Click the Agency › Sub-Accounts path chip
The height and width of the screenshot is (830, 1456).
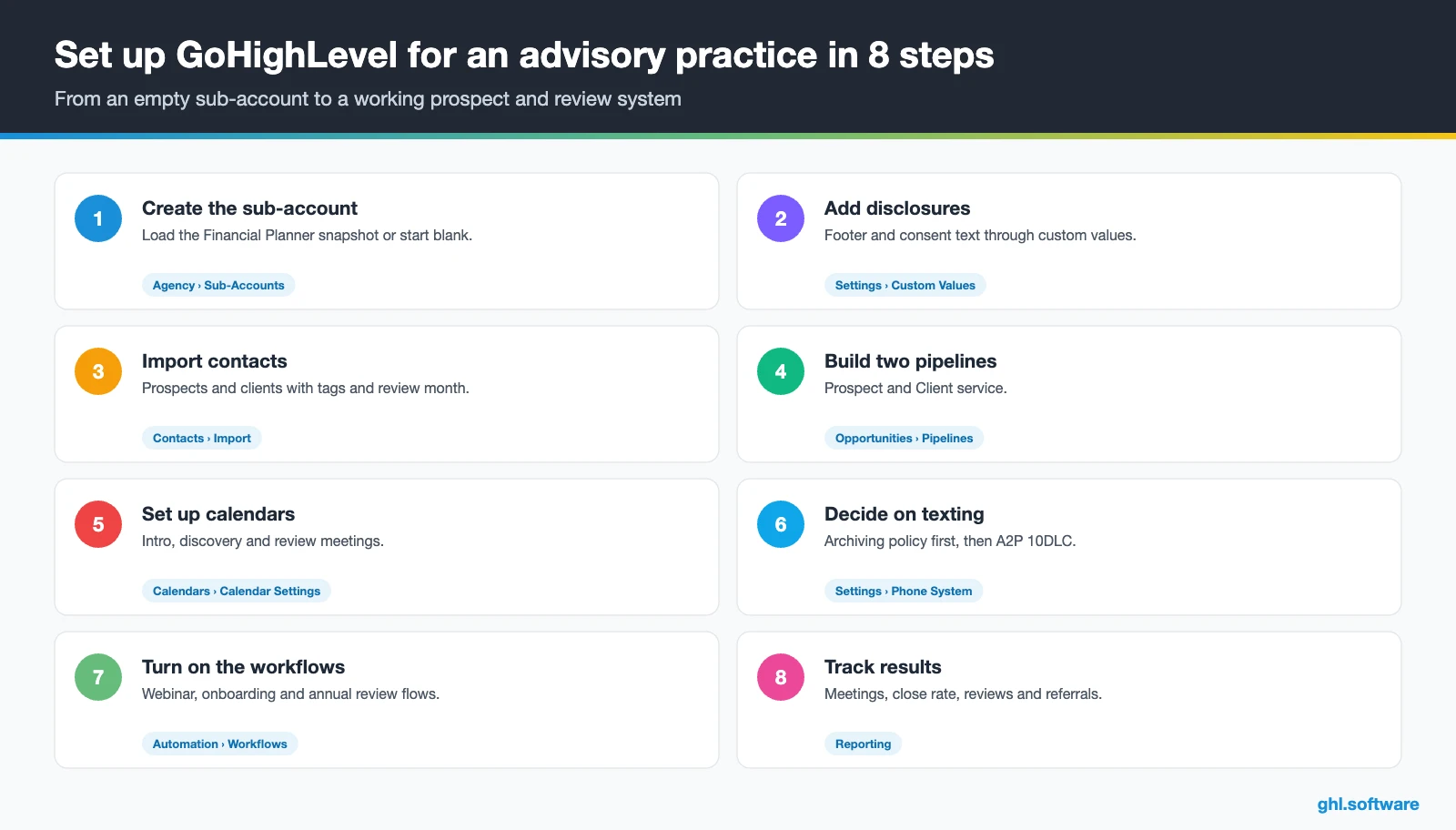(x=218, y=285)
